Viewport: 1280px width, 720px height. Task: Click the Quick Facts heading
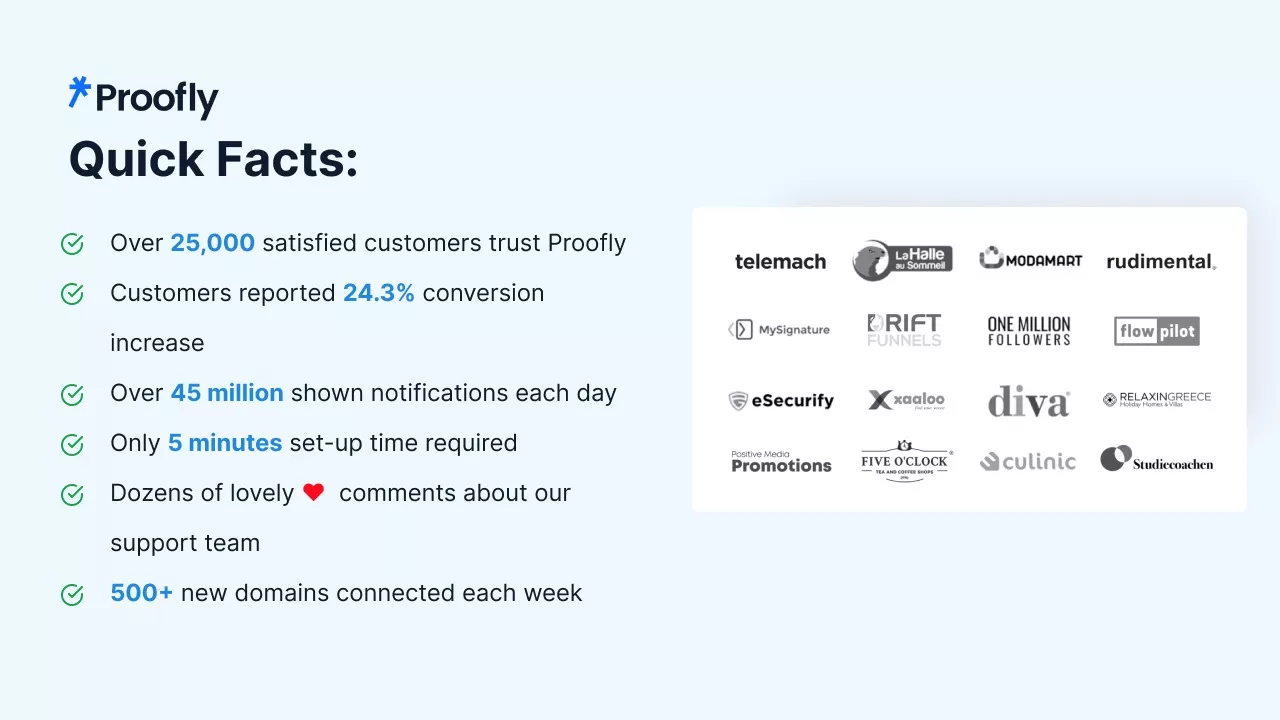(213, 160)
